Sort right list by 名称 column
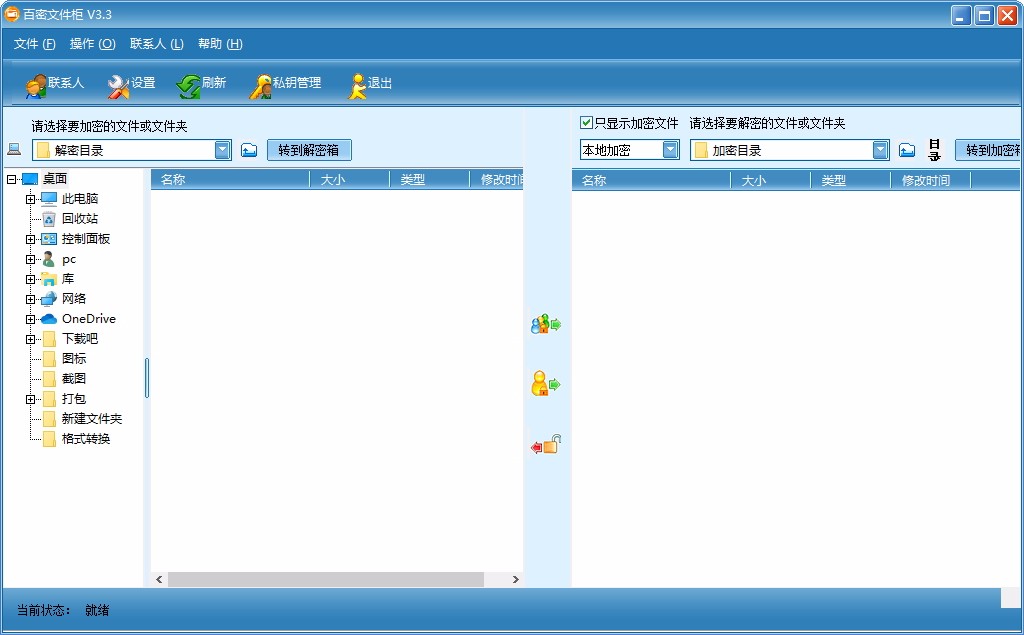Screen dimensions: 1024x635 point(652,180)
